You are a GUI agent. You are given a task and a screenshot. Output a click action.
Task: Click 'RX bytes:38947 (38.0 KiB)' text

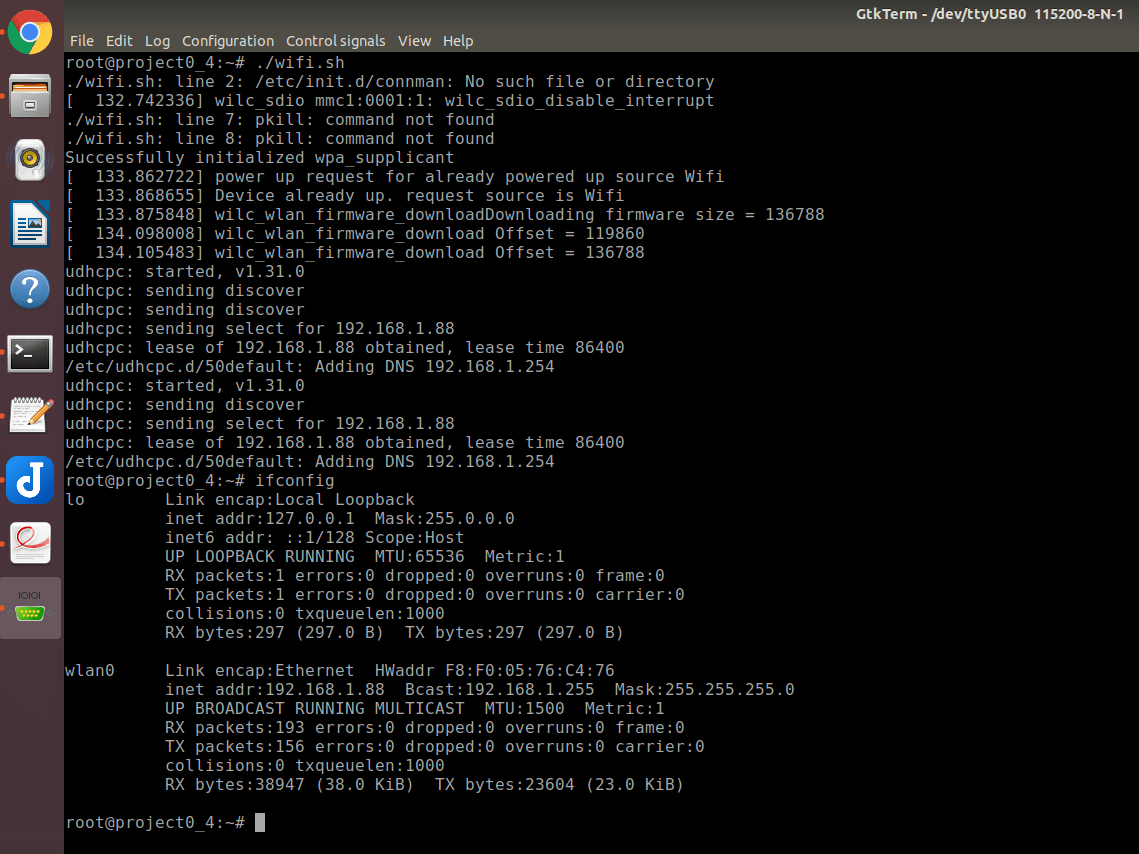click(289, 784)
